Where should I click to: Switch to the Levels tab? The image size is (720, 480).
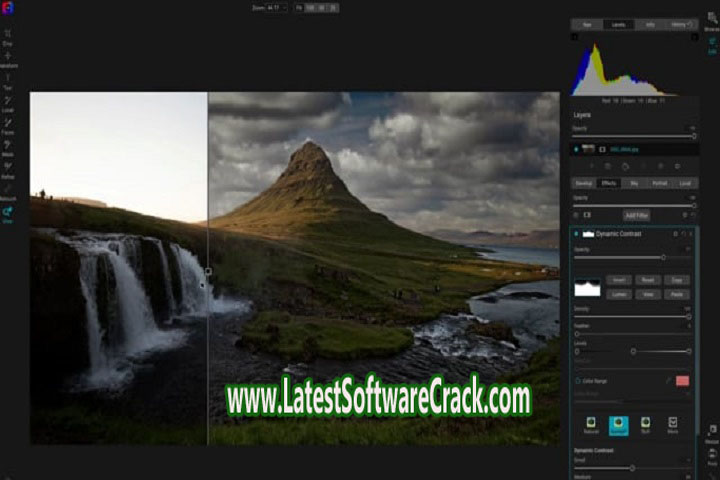(619, 25)
